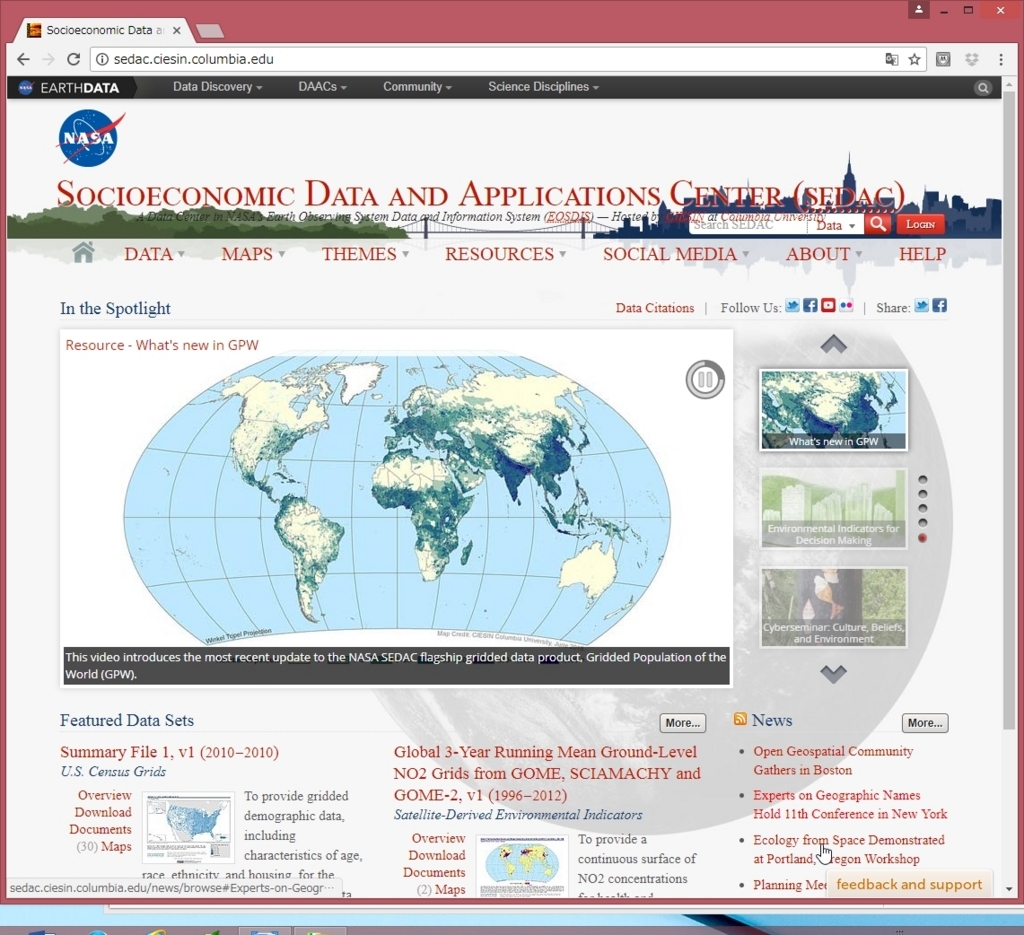Bookmark the page with the star icon
Screen dimensions: 1024x935
coord(914,59)
